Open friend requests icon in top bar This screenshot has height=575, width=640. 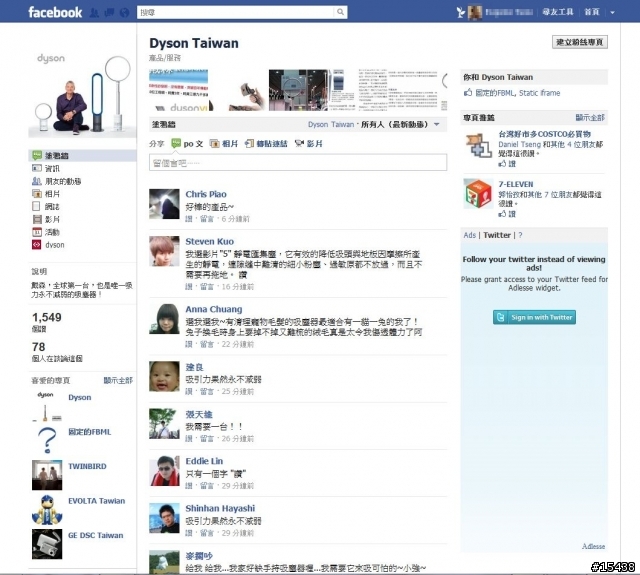click(x=94, y=13)
